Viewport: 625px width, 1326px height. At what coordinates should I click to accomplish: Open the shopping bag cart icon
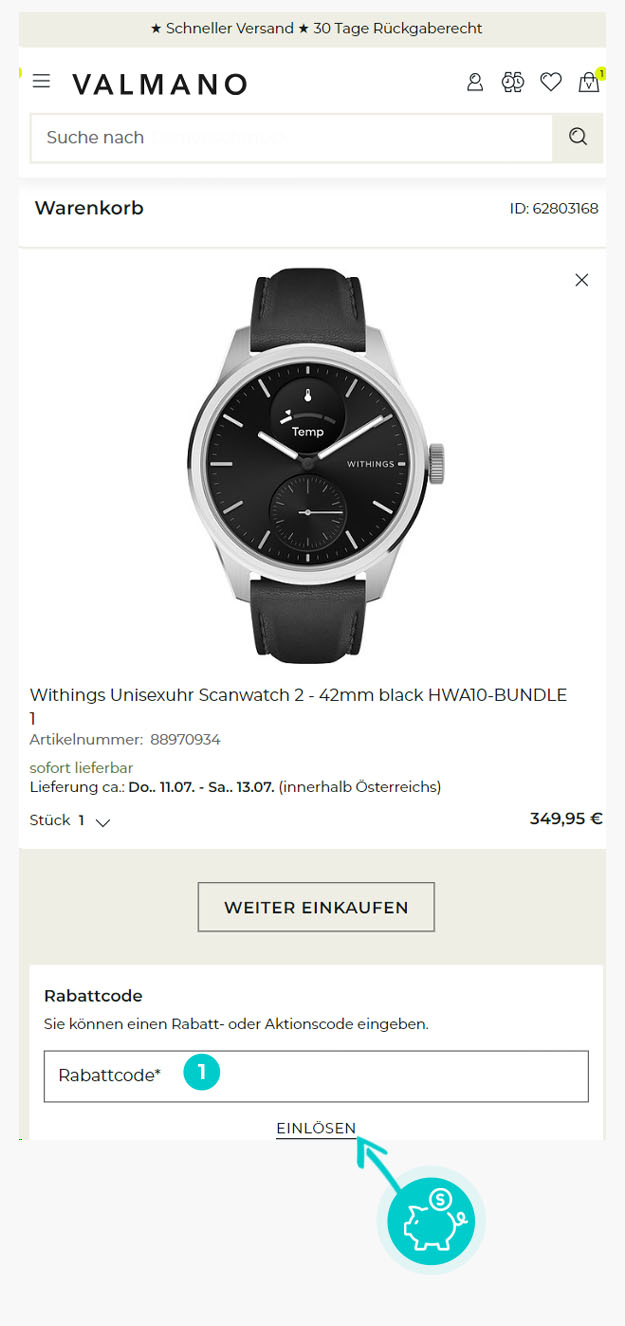pos(590,81)
